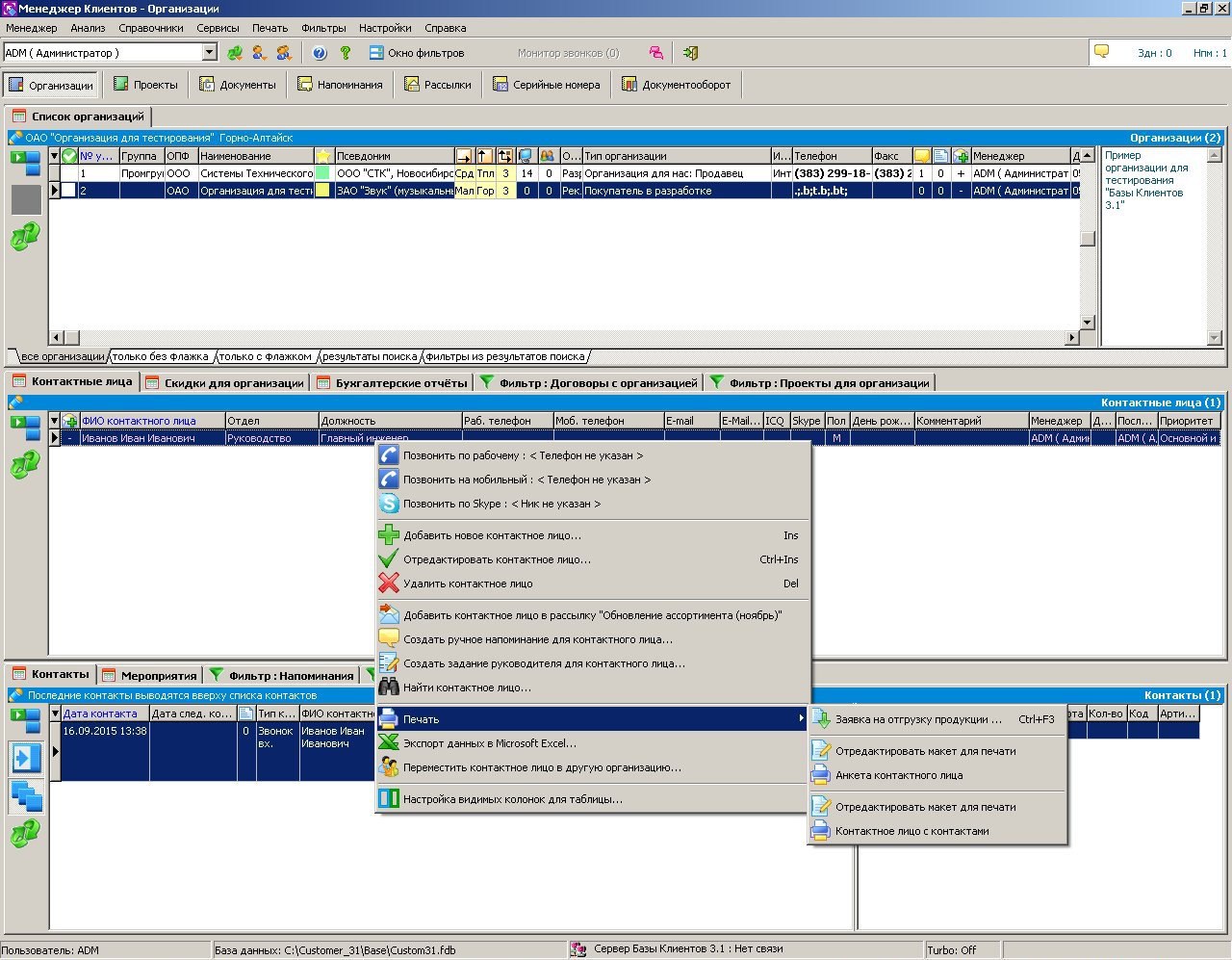Viewport: 1232px width, 960px height.
Task: Click the exit door icon in toolbar
Action: click(690, 53)
